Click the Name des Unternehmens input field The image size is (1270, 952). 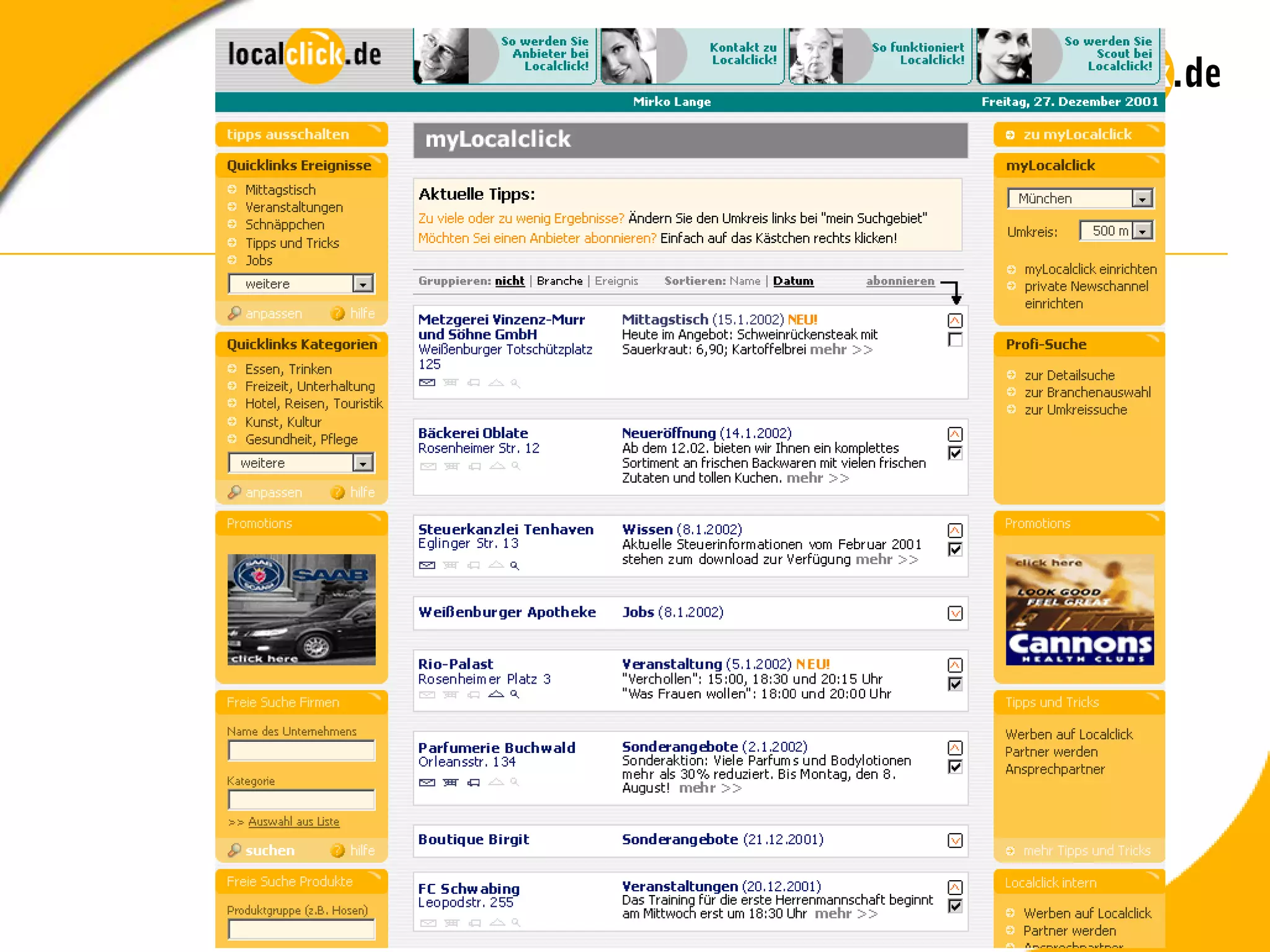pos(301,751)
